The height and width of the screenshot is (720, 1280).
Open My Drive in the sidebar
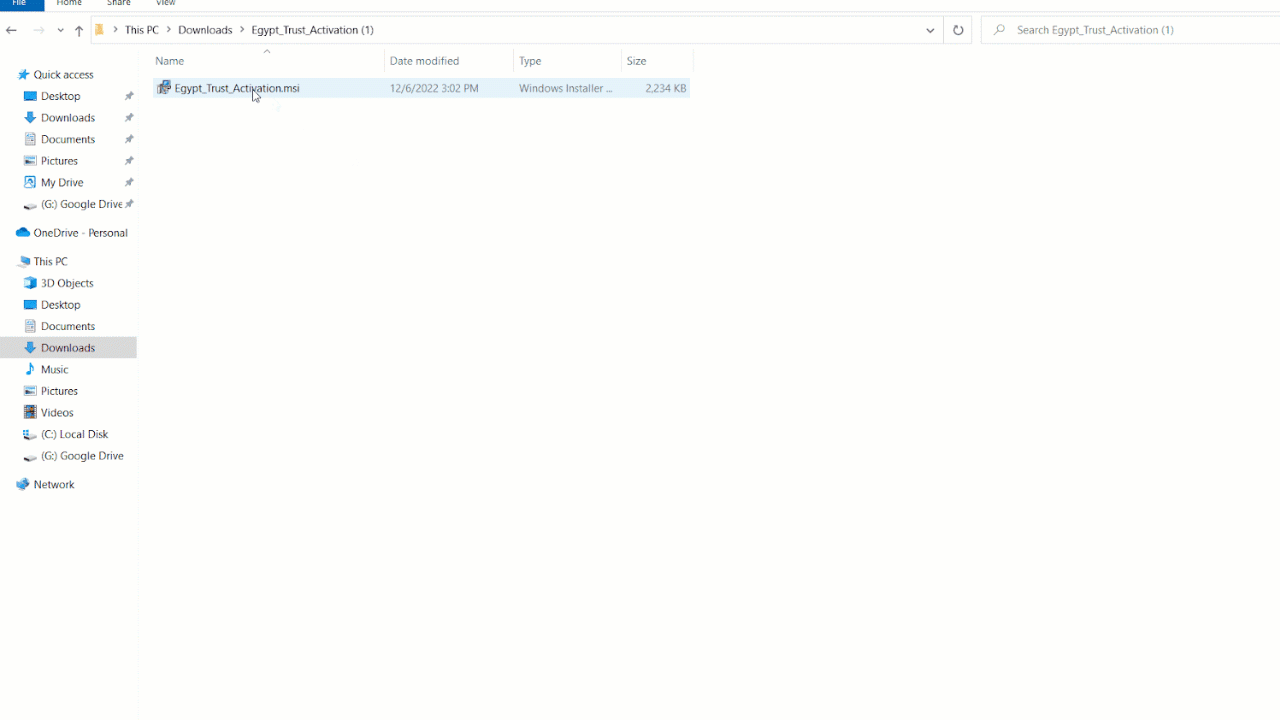pyautogui.click(x=61, y=182)
